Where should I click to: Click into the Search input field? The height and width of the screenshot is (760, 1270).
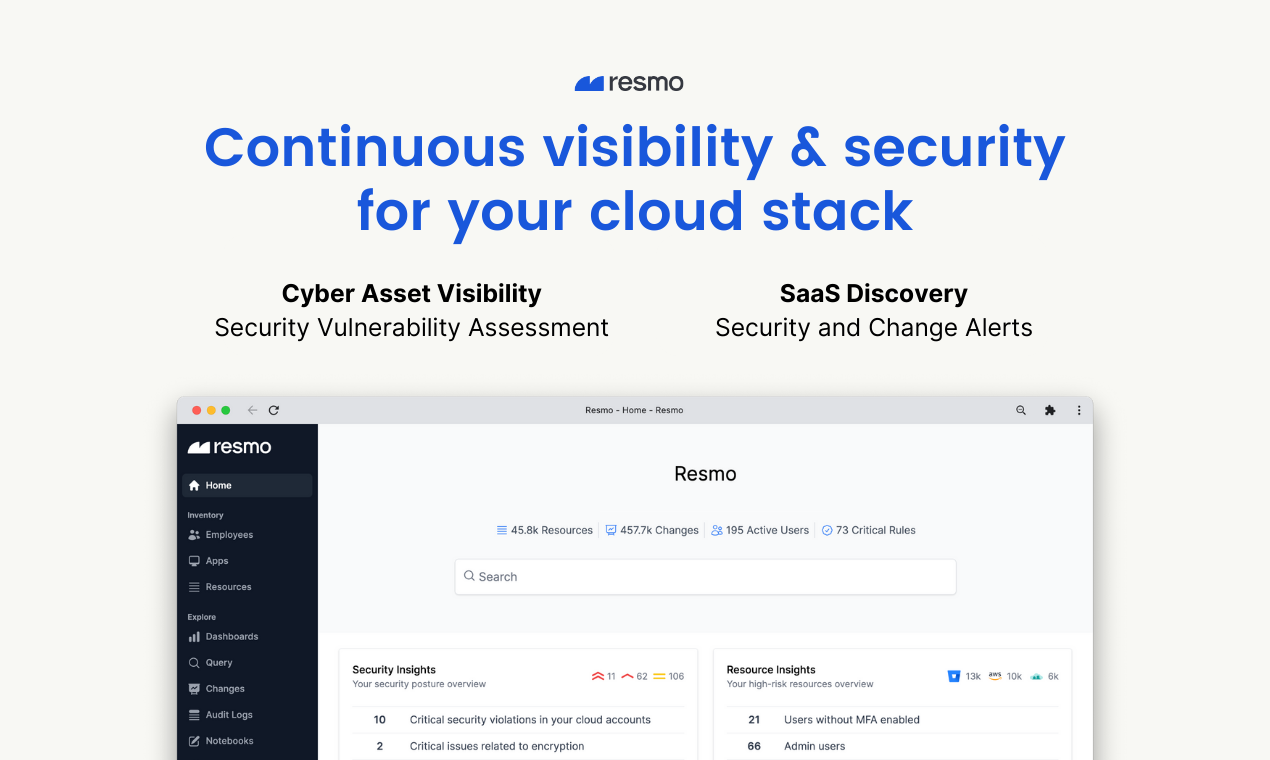point(705,577)
